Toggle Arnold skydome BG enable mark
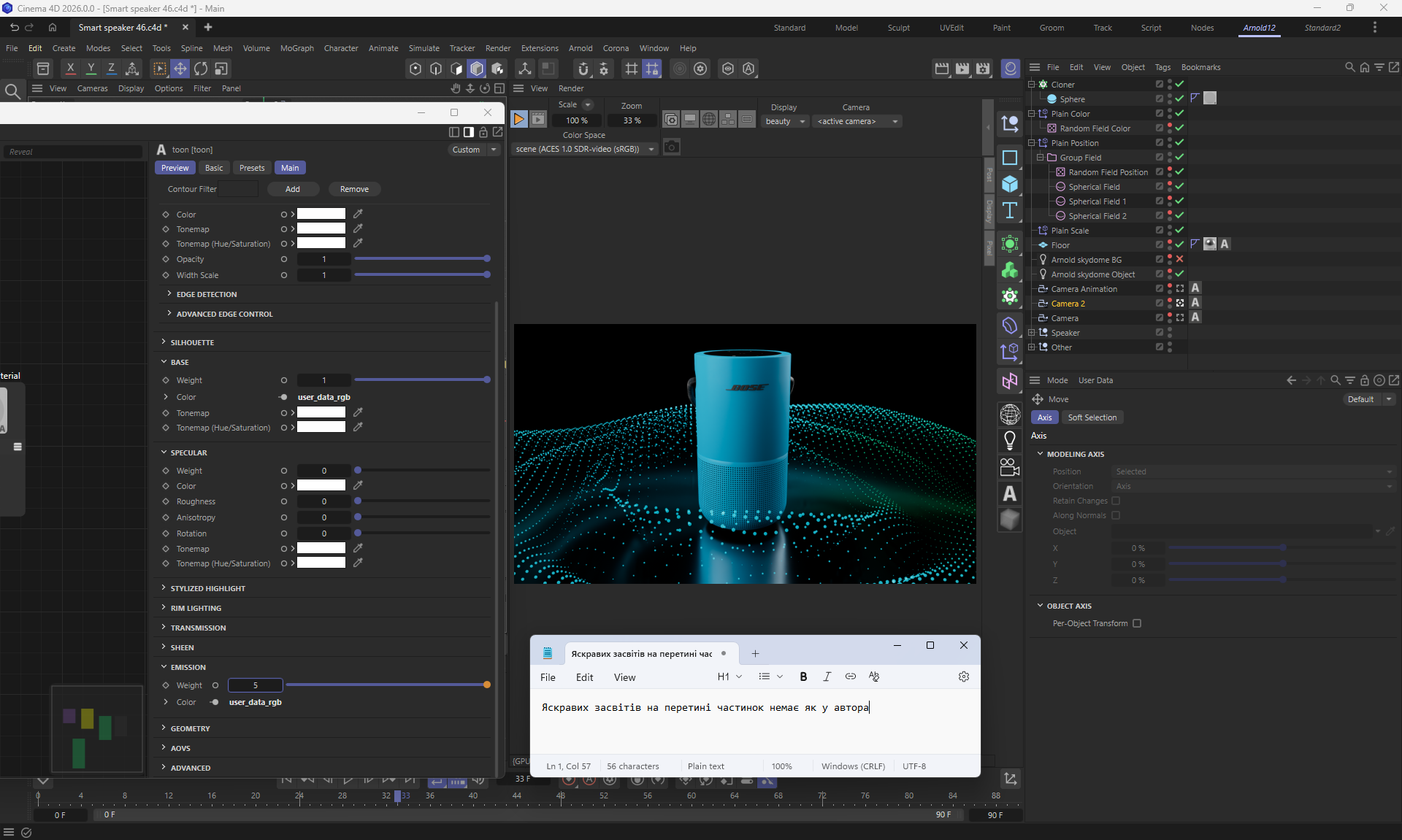The height and width of the screenshot is (840, 1402). click(1179, 260)
